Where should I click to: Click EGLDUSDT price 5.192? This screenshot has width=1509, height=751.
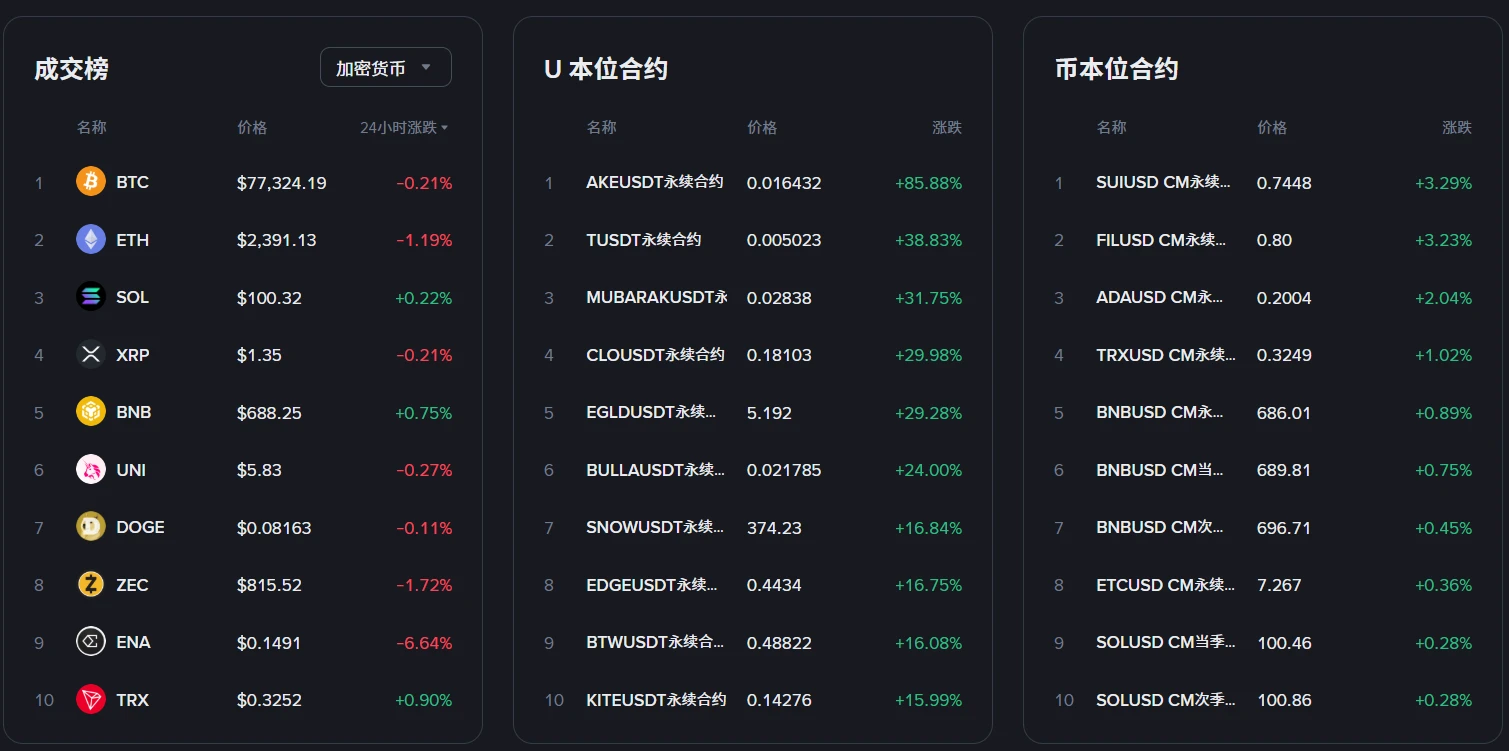pyautogui.click(x=769, y=413)
